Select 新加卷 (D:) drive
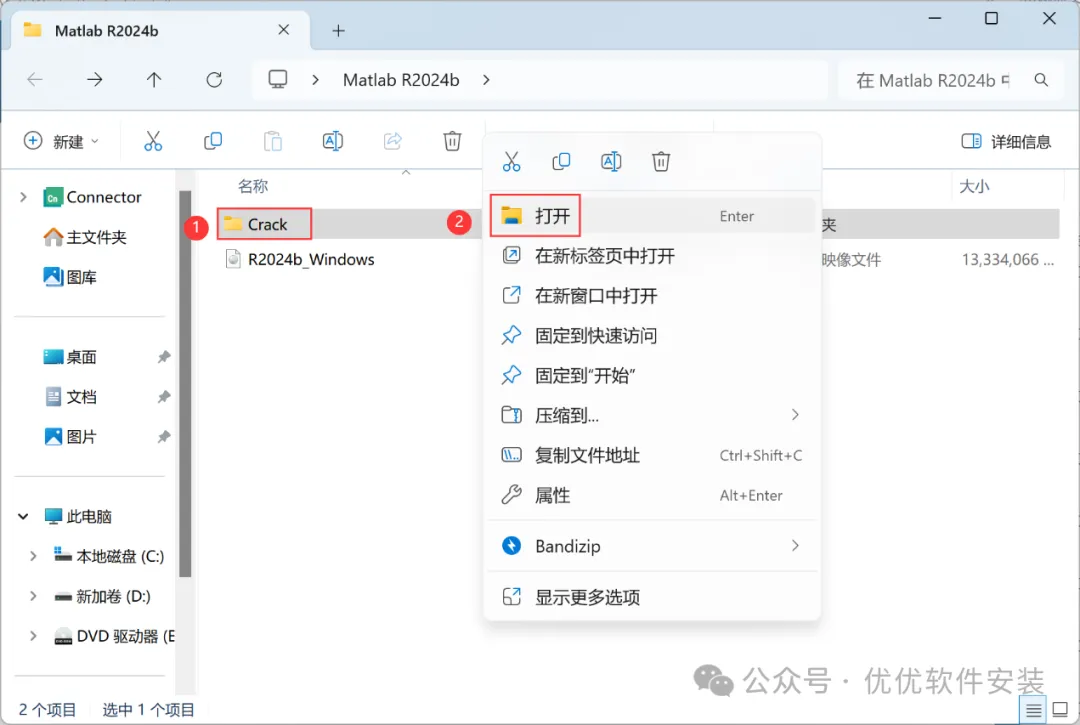The width and height of the screenshot is (1080, 725). point(102,596)
